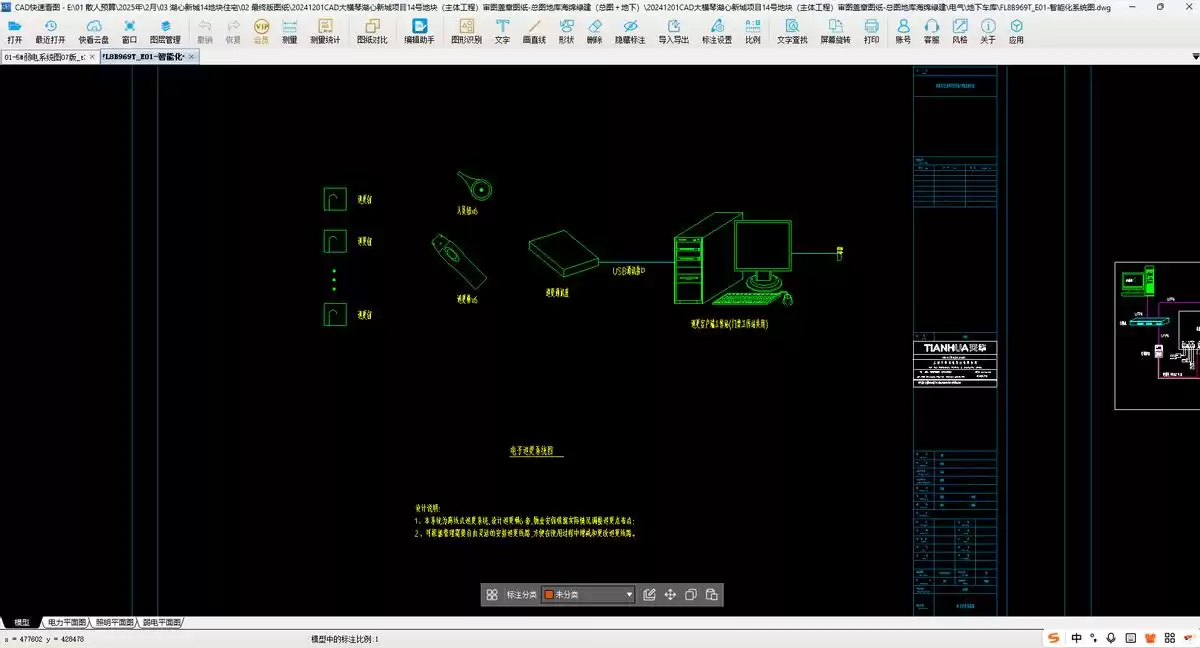Open 文字查找 text search

point(792,31)
